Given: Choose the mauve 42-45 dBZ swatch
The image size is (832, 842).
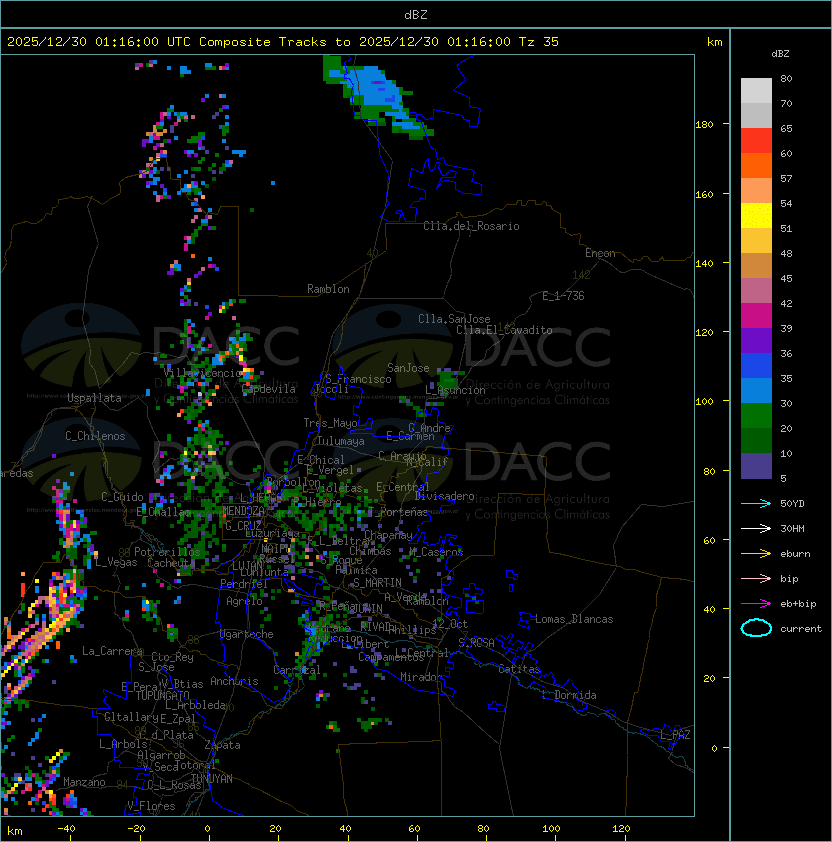Looking at the screenshot, I should click(x=756, y=291).
